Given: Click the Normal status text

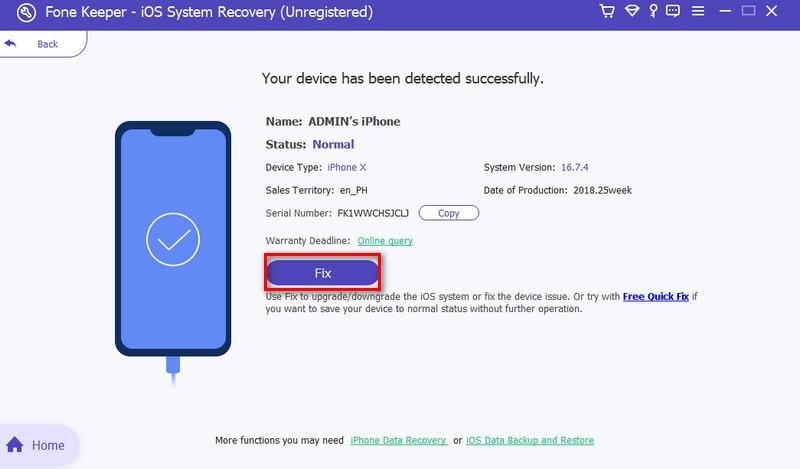Looking at the screenshot, I should pos(333,144).
